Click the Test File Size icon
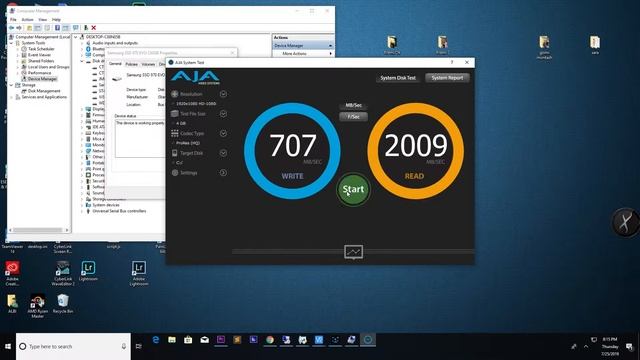This screenshot has width=640, height=360. [x=175, y=114]
